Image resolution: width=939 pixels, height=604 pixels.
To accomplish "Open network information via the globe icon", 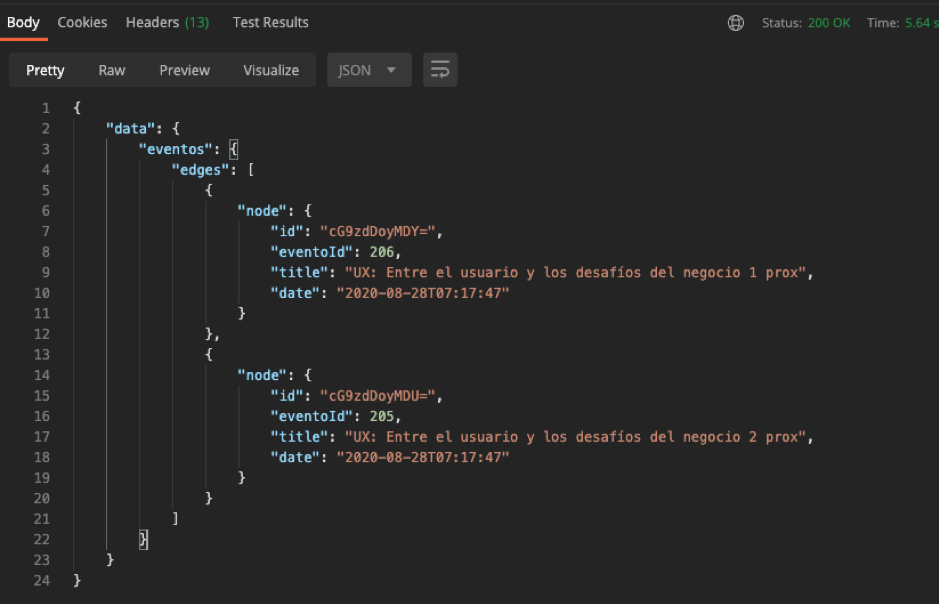I will click(735, 22).
